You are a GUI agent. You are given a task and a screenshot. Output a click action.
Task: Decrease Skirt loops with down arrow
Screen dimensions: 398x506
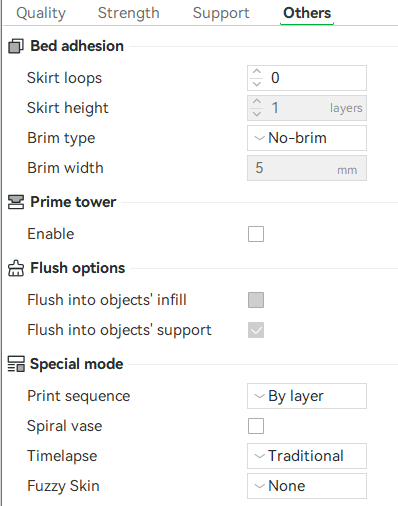click(257, 84)
